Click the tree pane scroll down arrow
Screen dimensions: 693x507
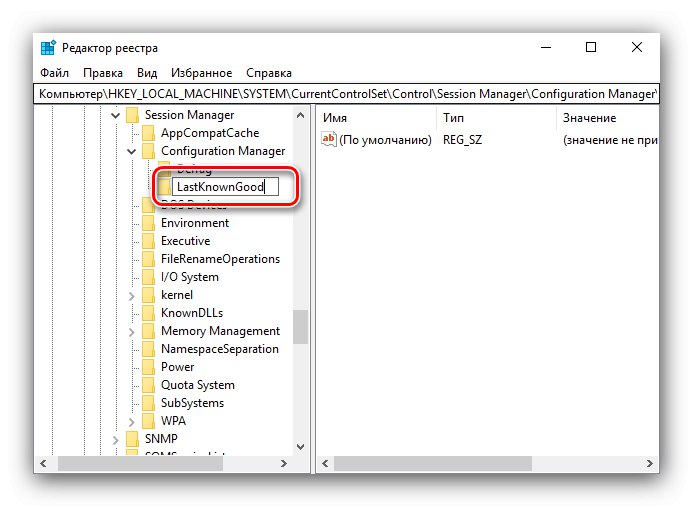pos(301,447)
